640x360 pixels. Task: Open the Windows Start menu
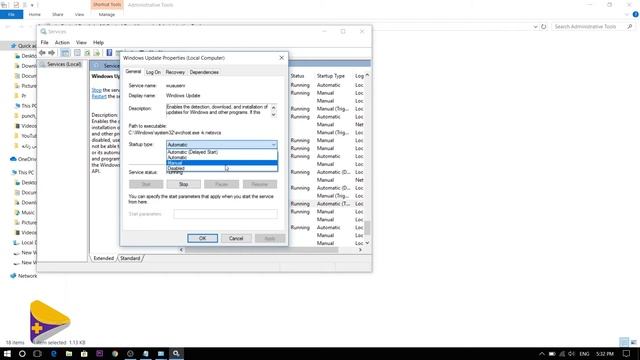[7, 353]
